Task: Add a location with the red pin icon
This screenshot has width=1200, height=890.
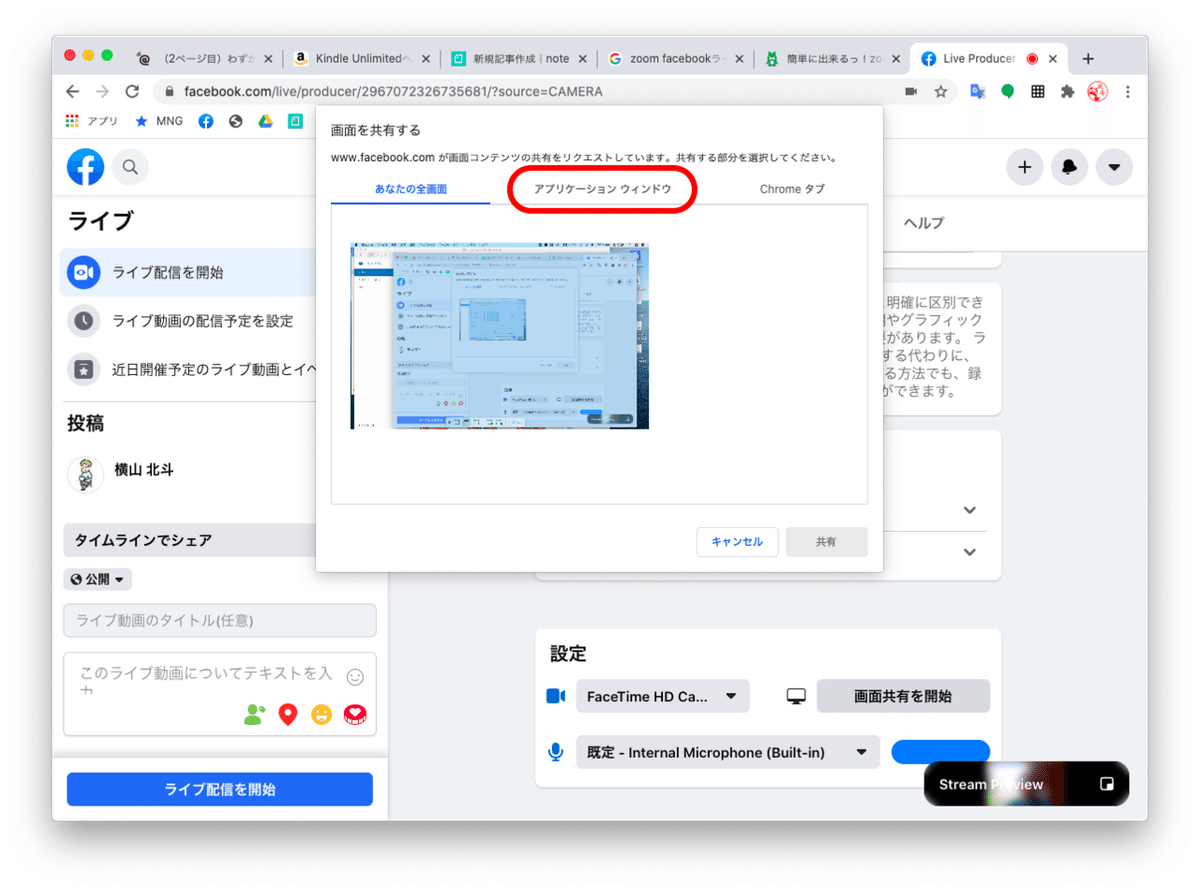Action: tap(288, 714)
